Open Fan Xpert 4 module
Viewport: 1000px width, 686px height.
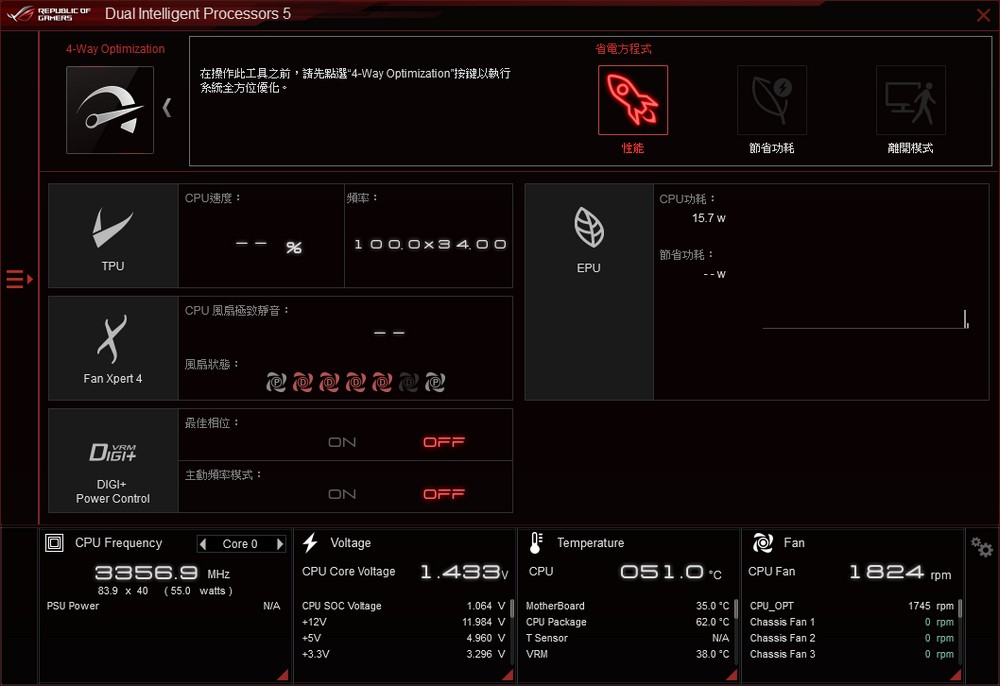click(x=113, y=348)
